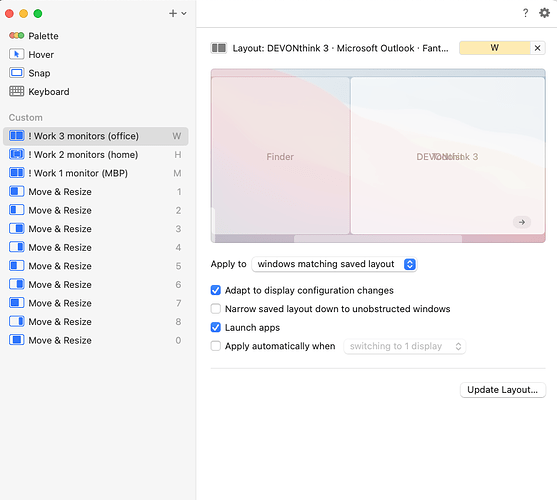Open the Snap section icon
Screen dimensions: 557x500
click(16, 73)
